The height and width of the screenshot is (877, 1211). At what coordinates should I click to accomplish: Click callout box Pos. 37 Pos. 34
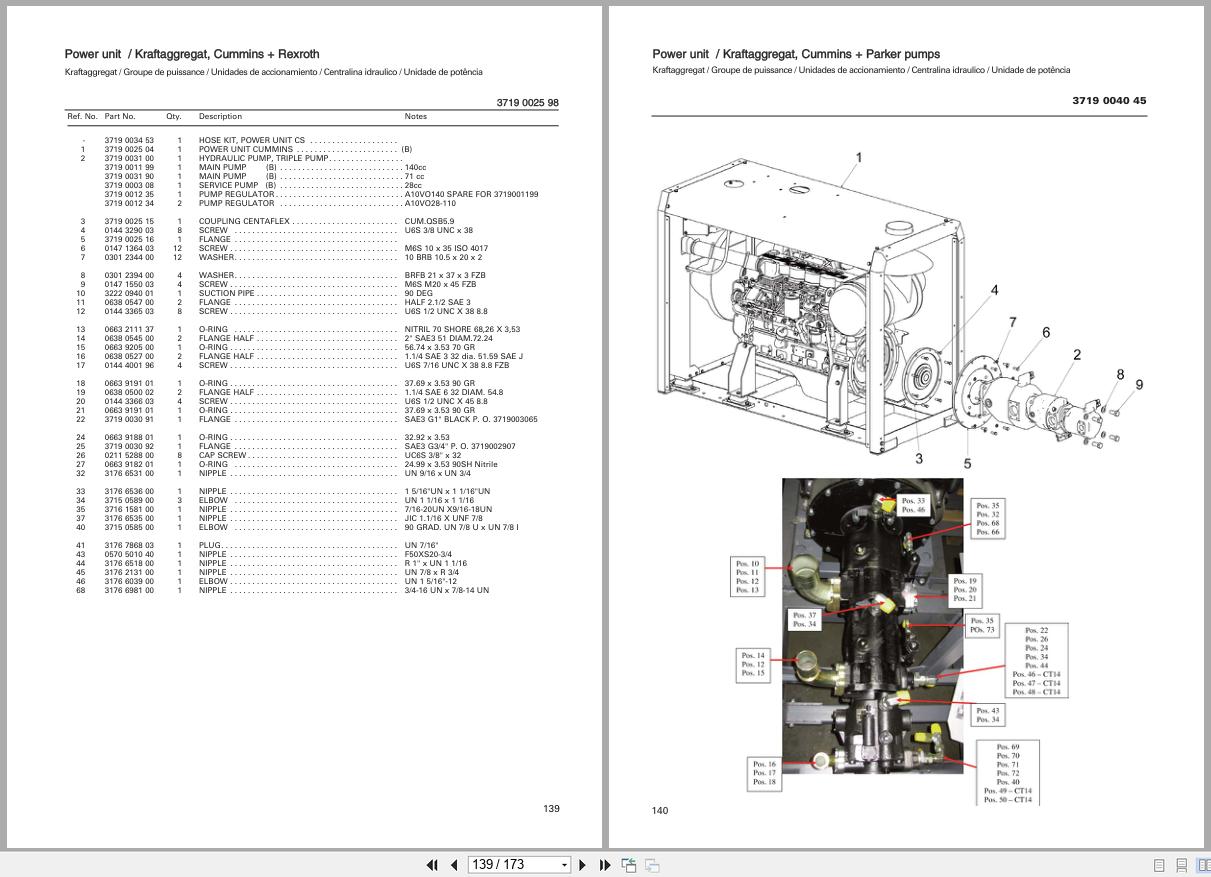click(805, 620)
